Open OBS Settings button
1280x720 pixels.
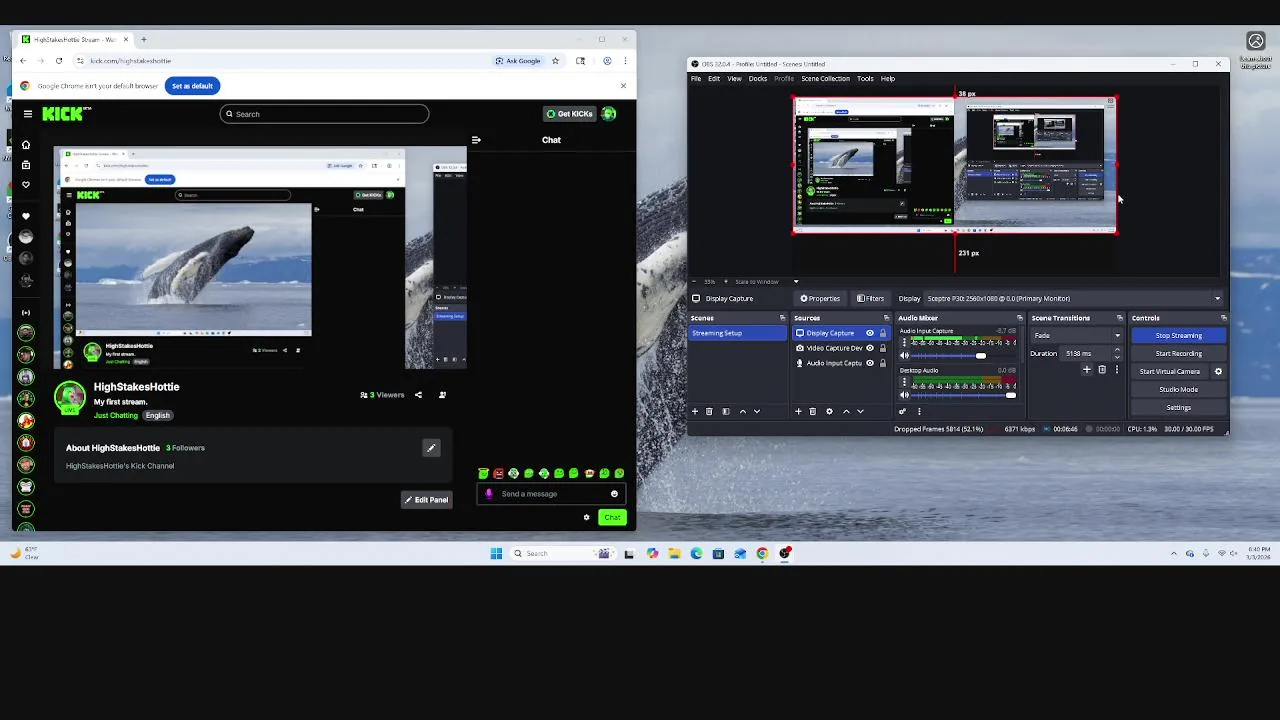point(1178,408)
